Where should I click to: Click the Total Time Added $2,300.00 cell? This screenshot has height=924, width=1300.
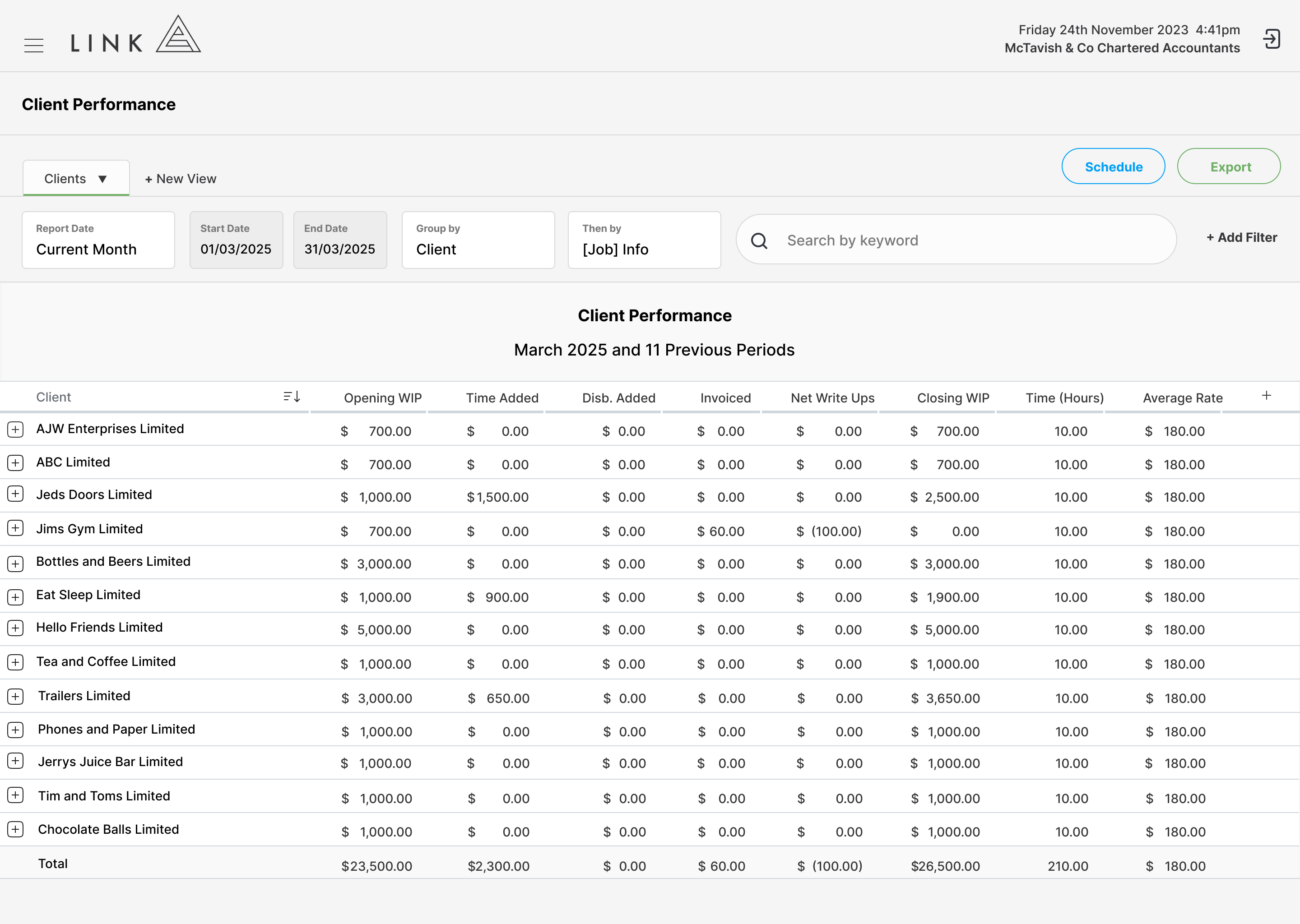pos(499,867)
